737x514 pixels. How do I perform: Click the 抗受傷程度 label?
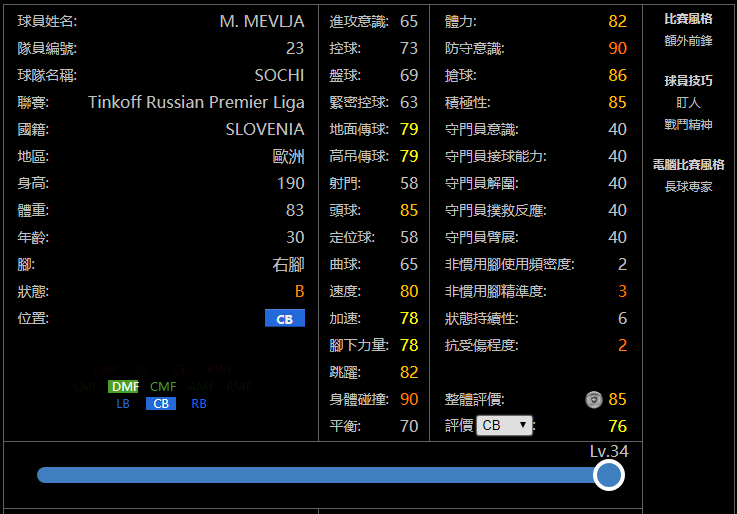point(481,346)
